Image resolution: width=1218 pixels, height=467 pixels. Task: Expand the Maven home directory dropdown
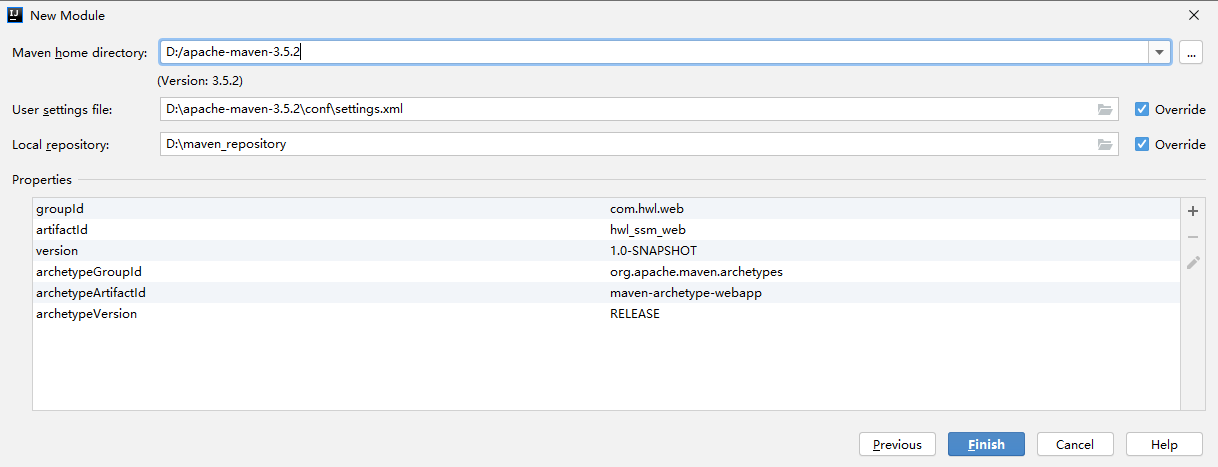[x=1159, y=53]
